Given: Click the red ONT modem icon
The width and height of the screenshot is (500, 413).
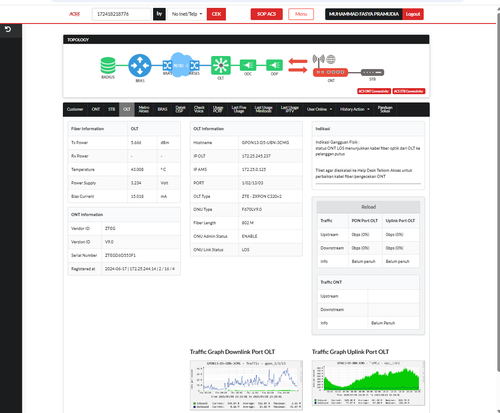Looking at the screenshot, I should click(x=330, y=72).
